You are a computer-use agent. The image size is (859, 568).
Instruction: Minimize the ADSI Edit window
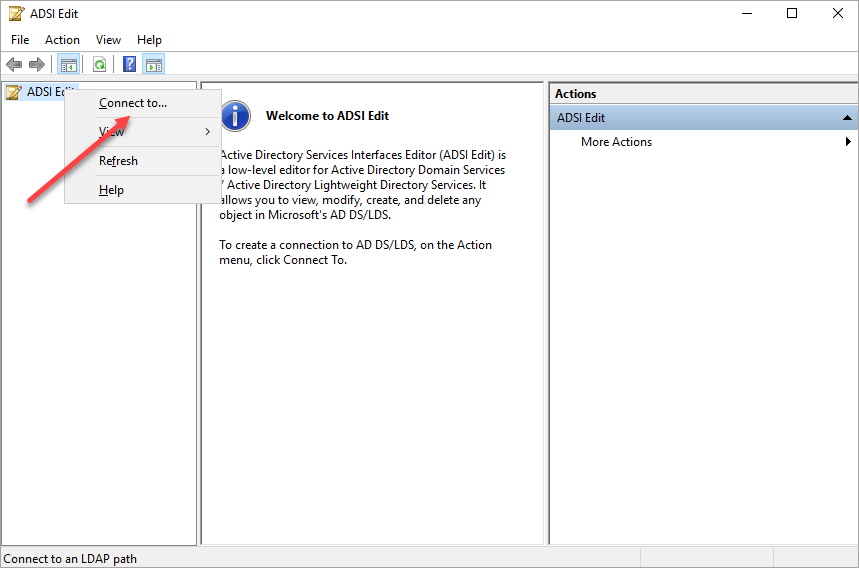[x=747, y=13]
